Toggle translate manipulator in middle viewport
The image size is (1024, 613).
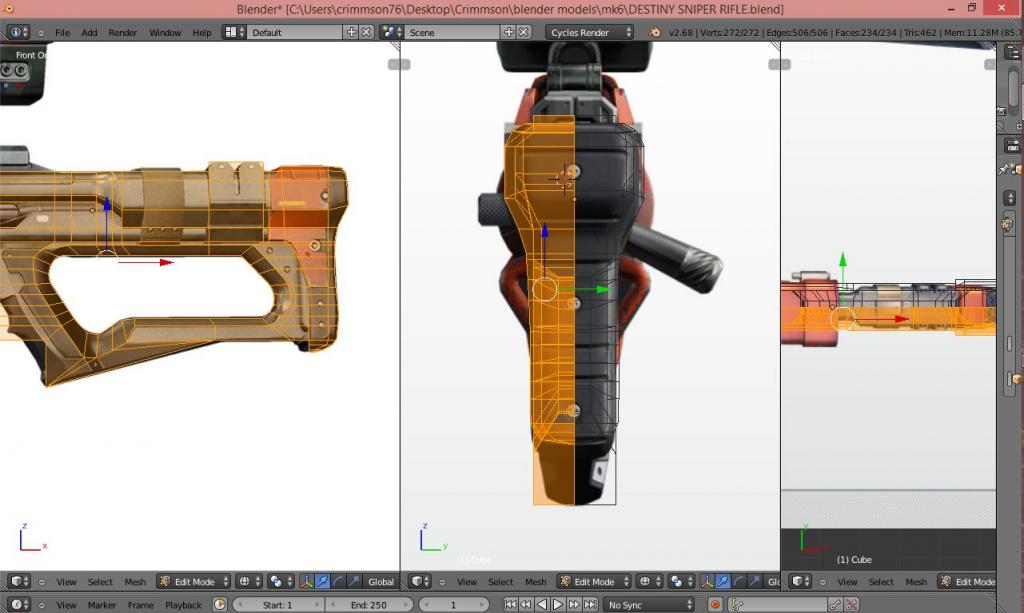click(722, 581)
